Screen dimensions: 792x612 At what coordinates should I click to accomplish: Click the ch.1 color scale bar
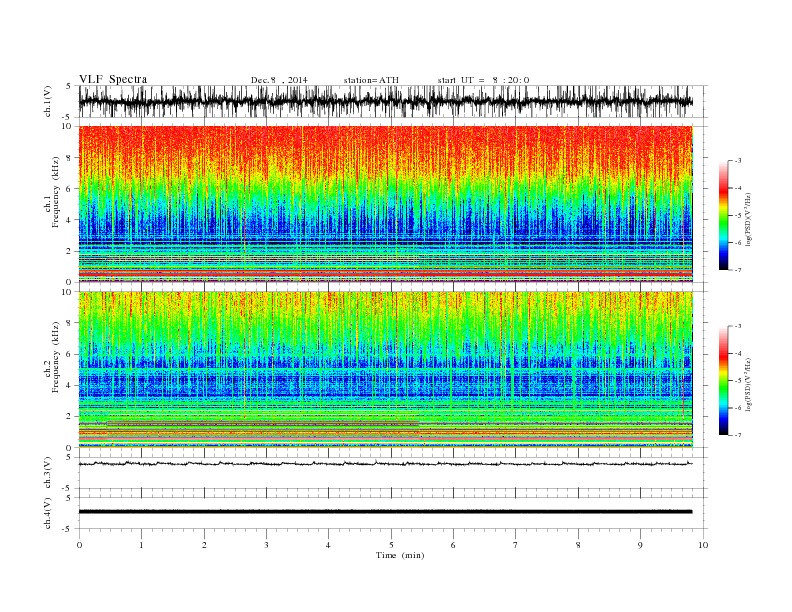tap(723, 215)
